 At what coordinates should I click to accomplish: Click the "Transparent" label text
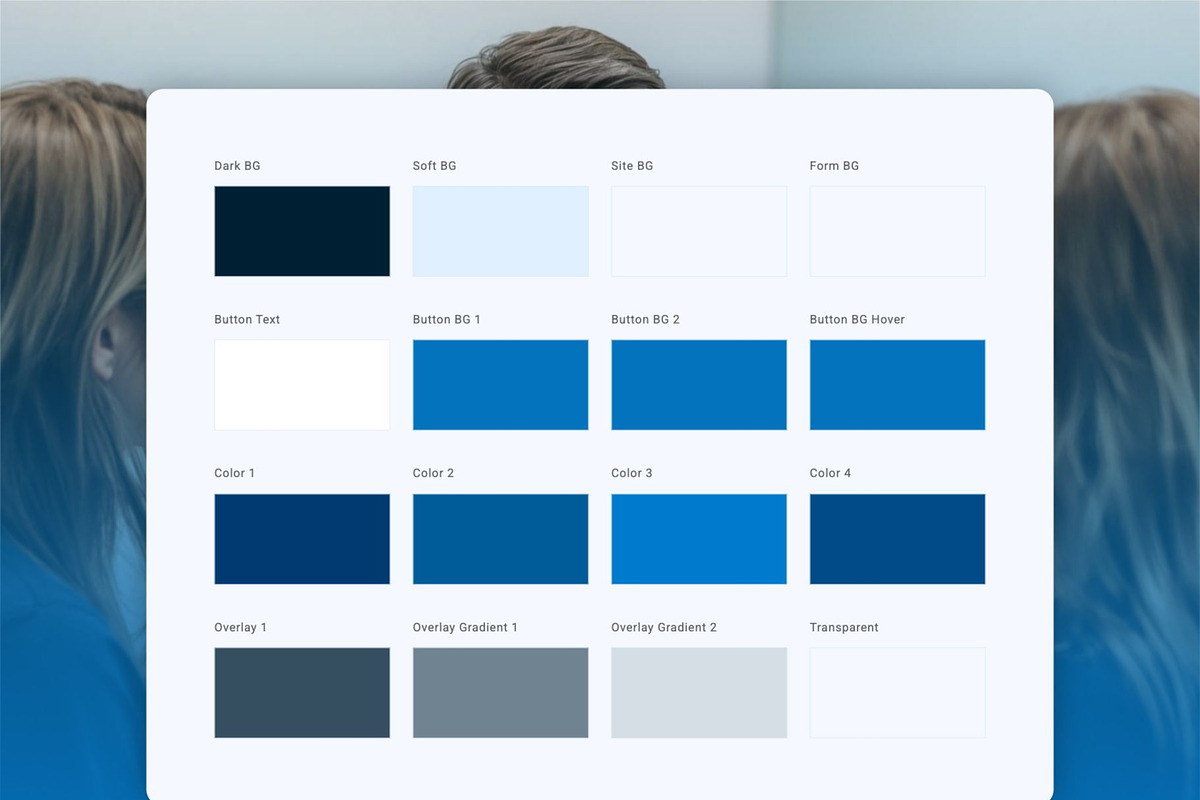click(x=844, y=628)
